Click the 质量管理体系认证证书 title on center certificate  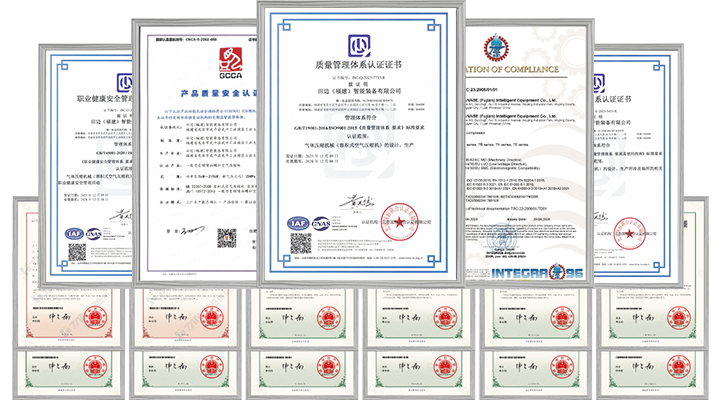(358, 65)
